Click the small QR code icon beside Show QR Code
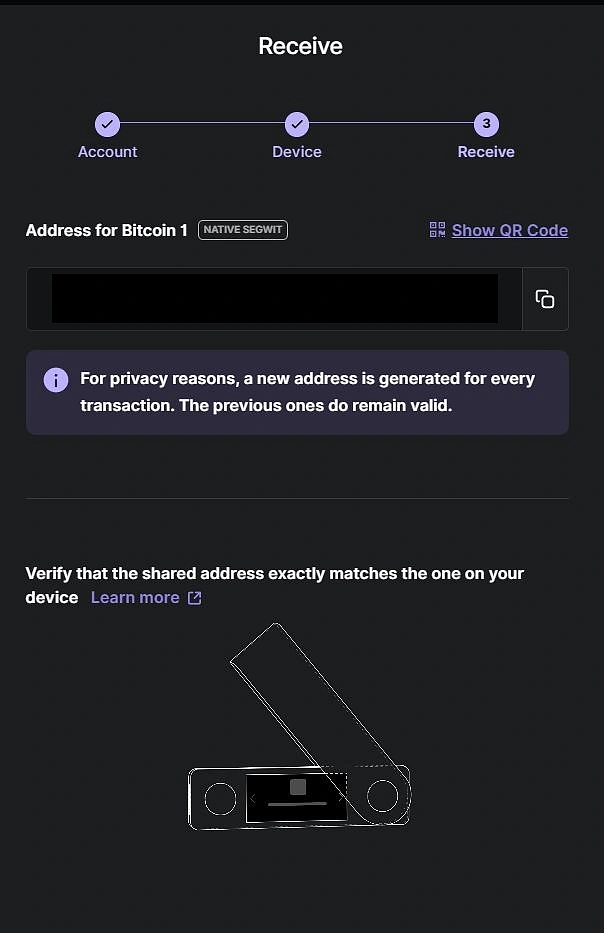Screen dimensions: 604x933 click(x=437, y=229)
